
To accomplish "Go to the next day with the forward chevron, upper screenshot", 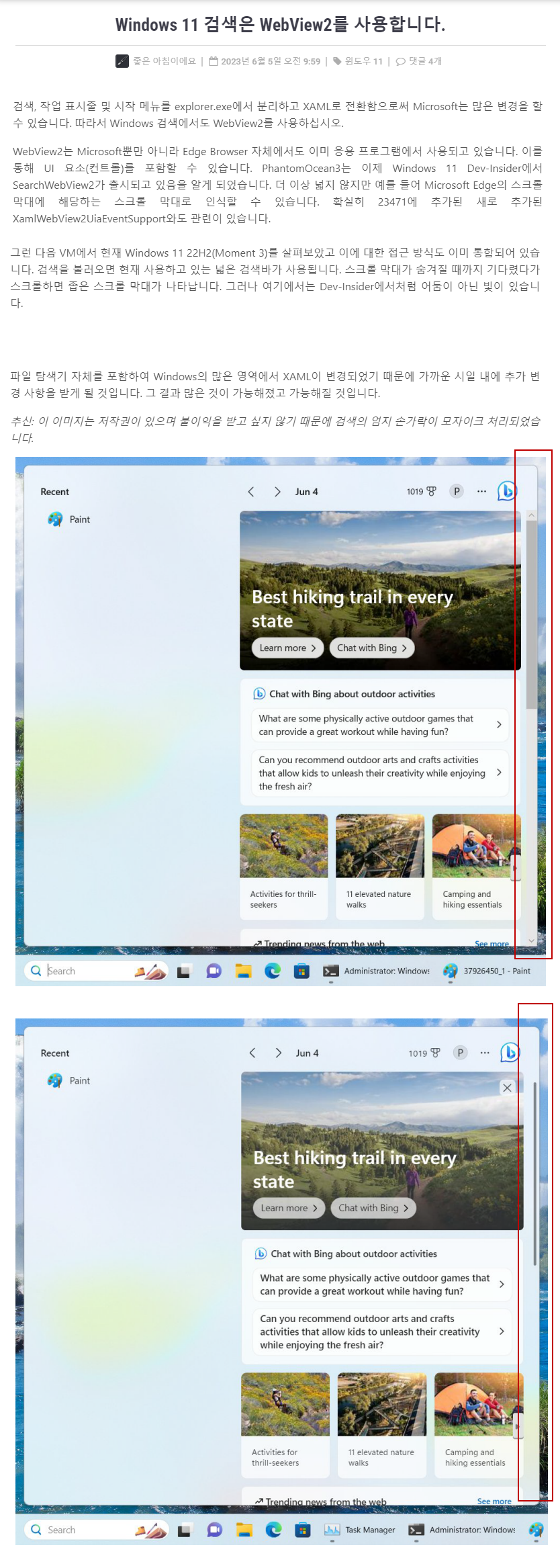I will point(277,492).
